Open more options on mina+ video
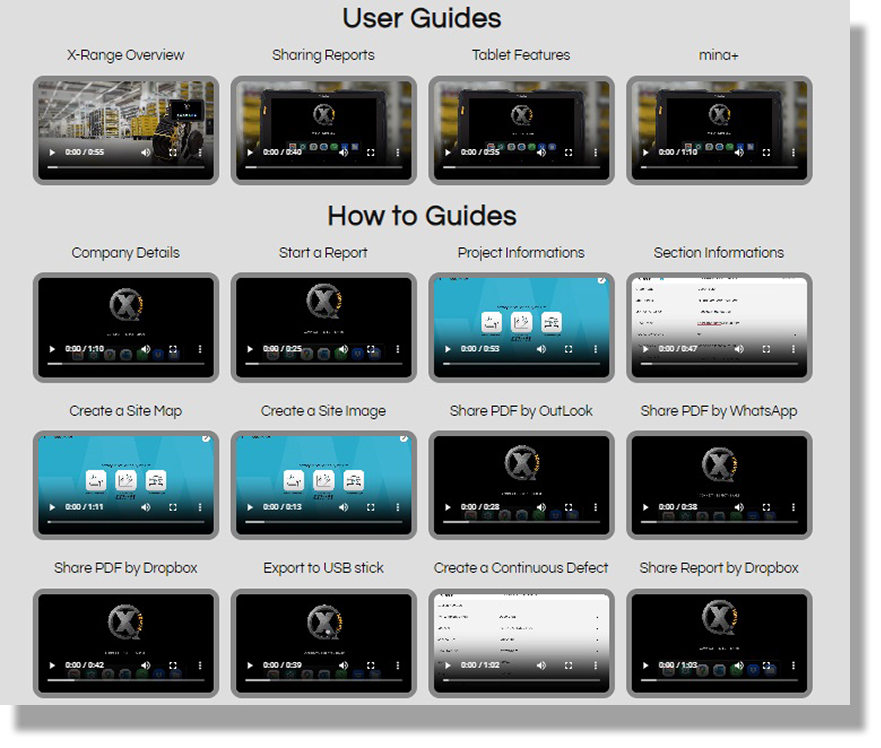Image resolution: width=881 pixels, height=748 pixels. tap(794, 153)
